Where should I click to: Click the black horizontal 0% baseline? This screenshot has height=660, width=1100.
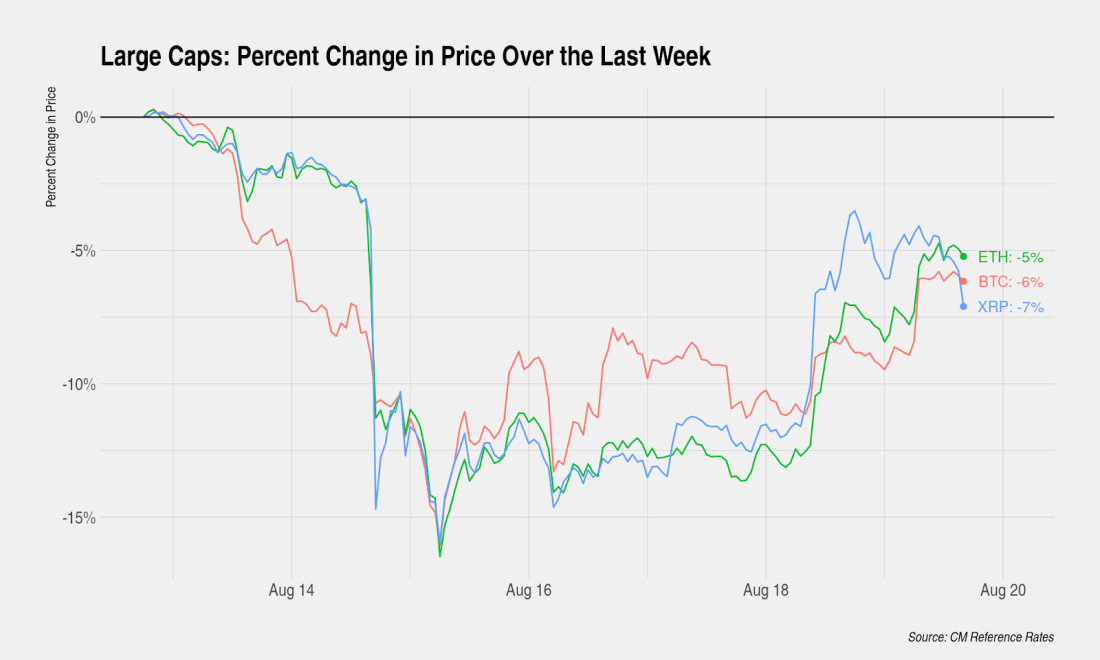[x=600, y=117]
